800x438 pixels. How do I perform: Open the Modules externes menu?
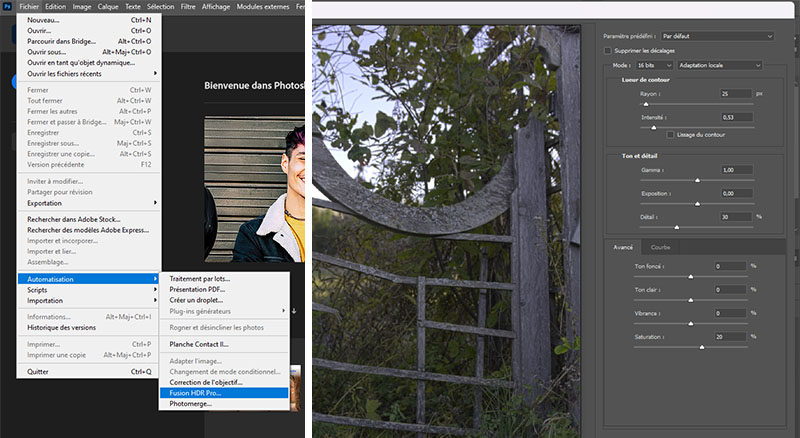pos(263,7)
